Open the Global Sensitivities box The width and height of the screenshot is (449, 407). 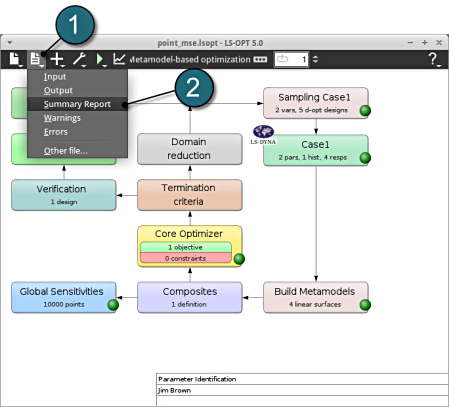coord(64,297)
